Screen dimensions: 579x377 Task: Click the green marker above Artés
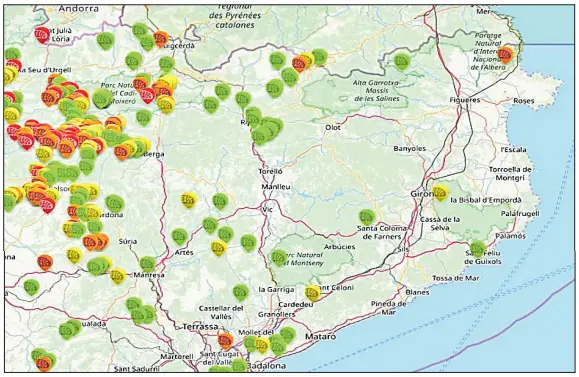[x=179, y=237]
